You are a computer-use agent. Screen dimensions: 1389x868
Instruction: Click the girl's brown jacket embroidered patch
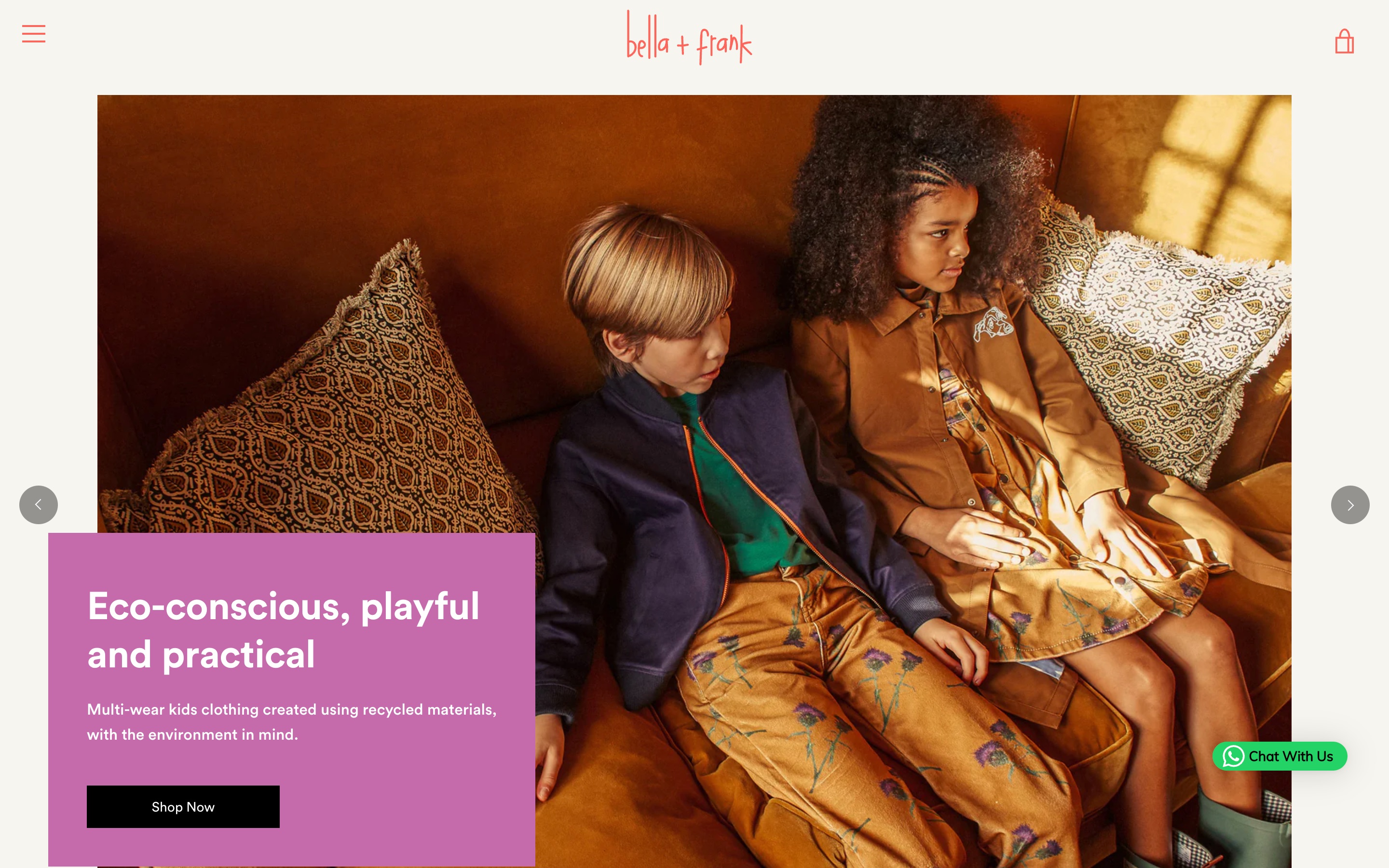pyautogui.click(x=993, y=325)
